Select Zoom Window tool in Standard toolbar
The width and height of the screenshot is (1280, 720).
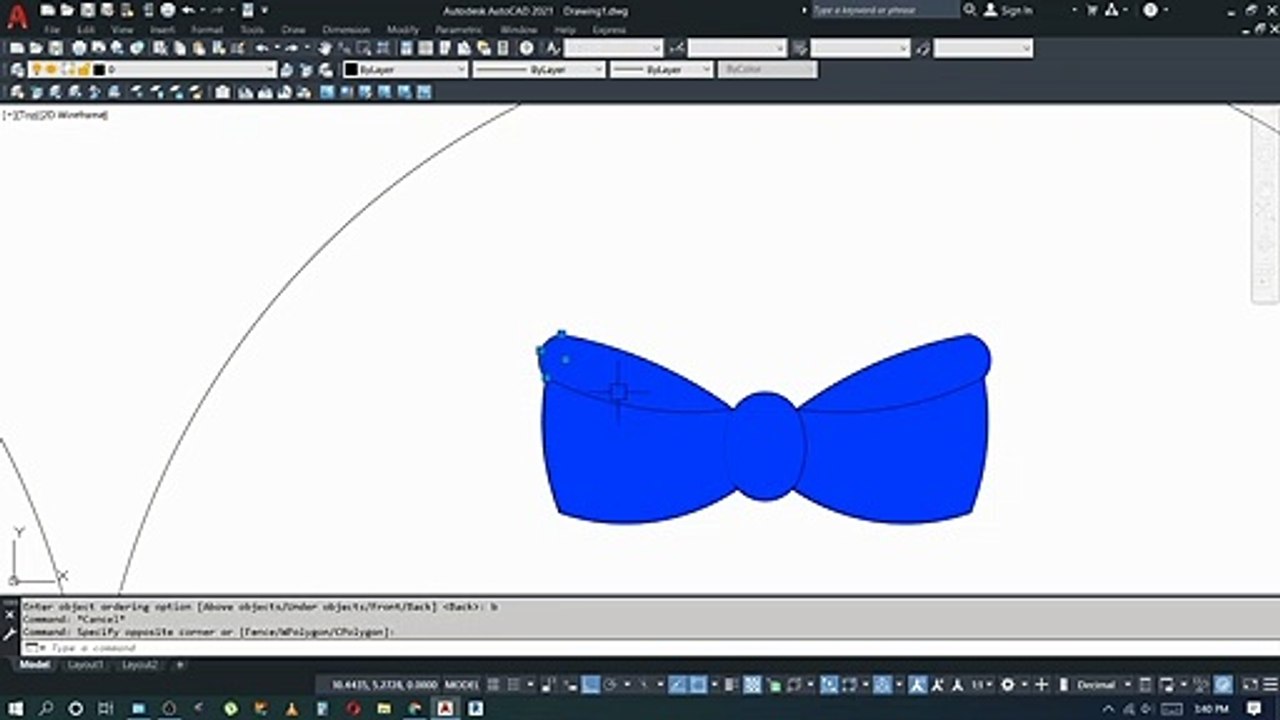[365, 48]
